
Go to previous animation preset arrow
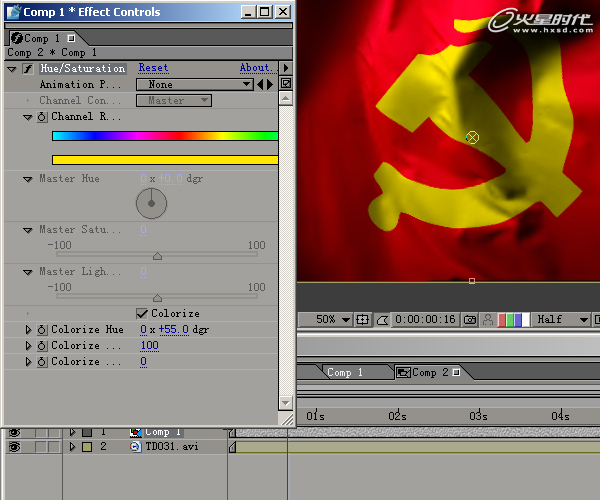(260, 85)
